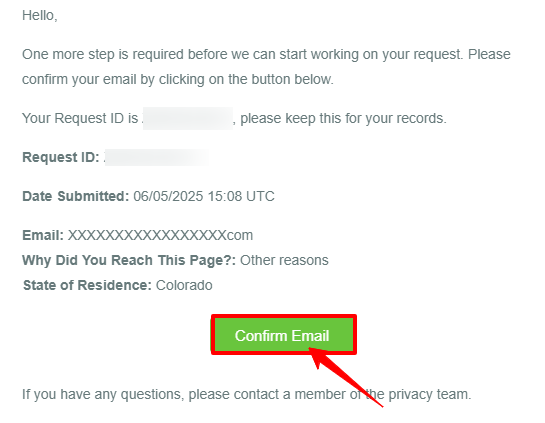Click the 'Your Request ID is' text

pyautogui.click(x=80, y=119)
